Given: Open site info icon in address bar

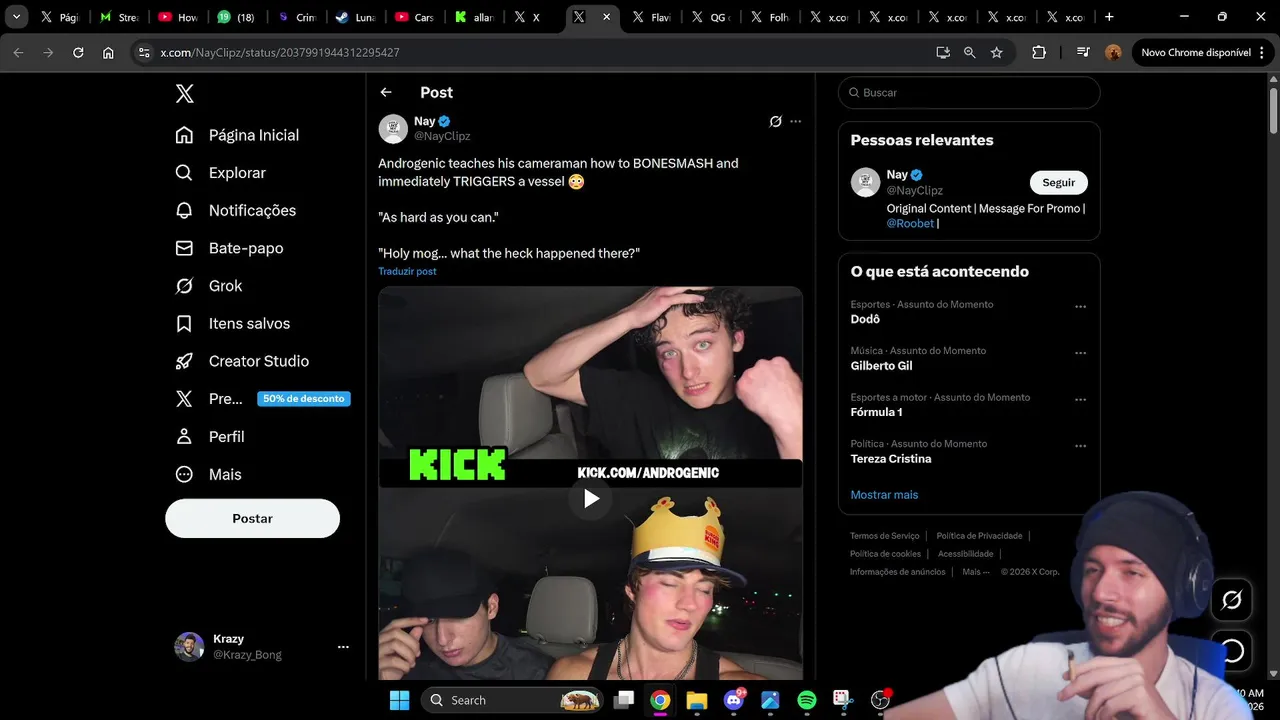Looking at the screenshot, I should click(144, 52).
